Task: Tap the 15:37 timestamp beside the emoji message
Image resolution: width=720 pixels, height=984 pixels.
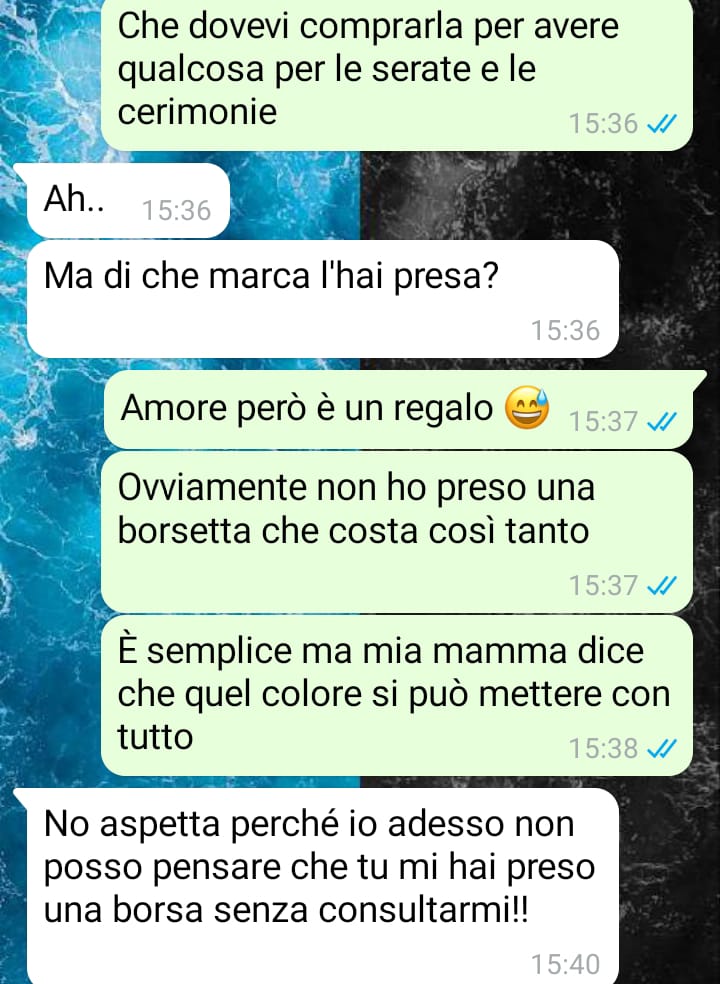Action: click(603, 422)
